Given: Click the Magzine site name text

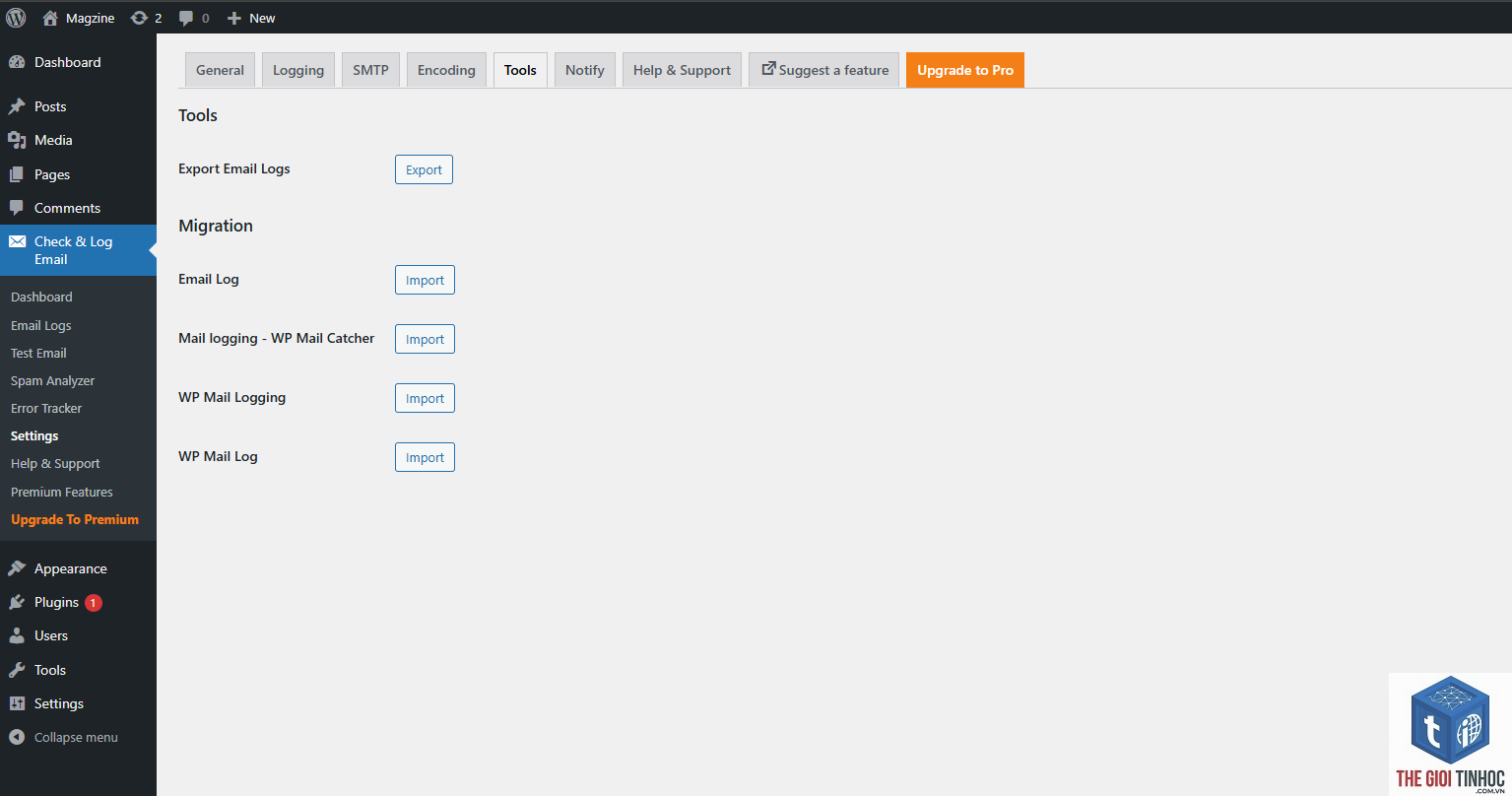Looking at the screenshot, I should 90,18.
